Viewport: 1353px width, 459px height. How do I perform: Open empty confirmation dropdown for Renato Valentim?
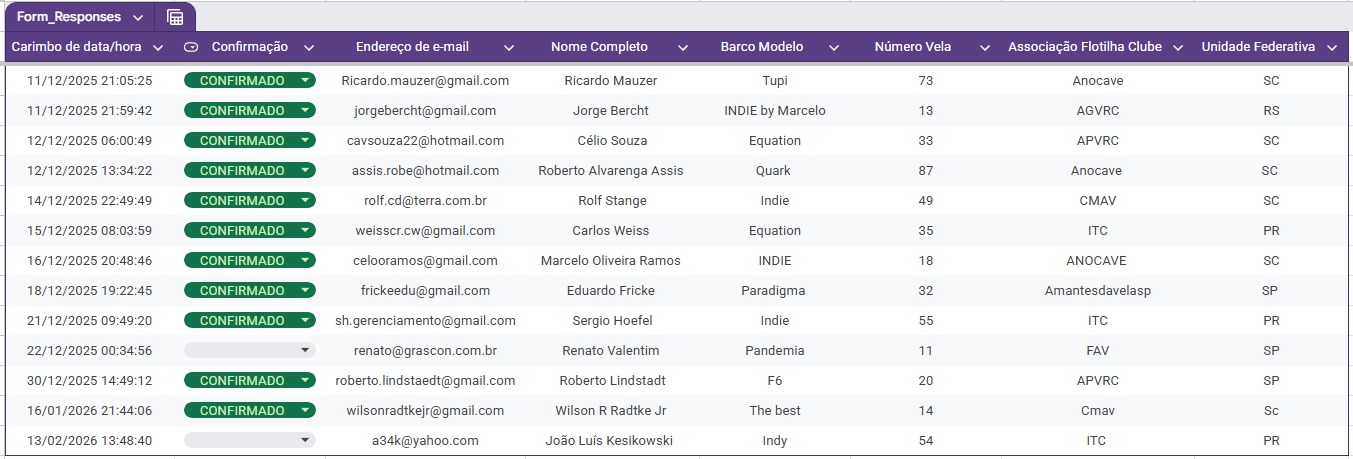(305, 351)
